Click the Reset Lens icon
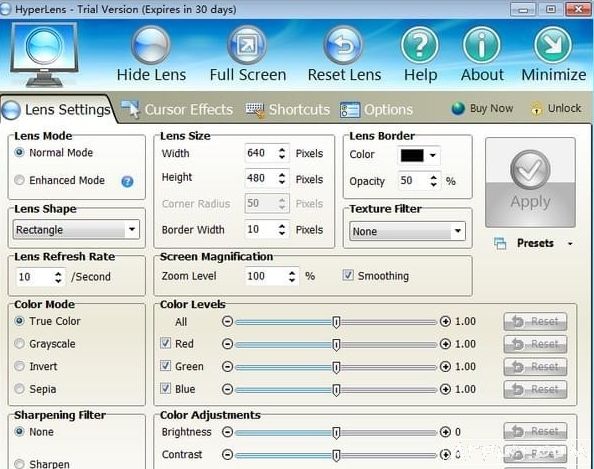The image size is (594, 469). (x=343, y=45)
